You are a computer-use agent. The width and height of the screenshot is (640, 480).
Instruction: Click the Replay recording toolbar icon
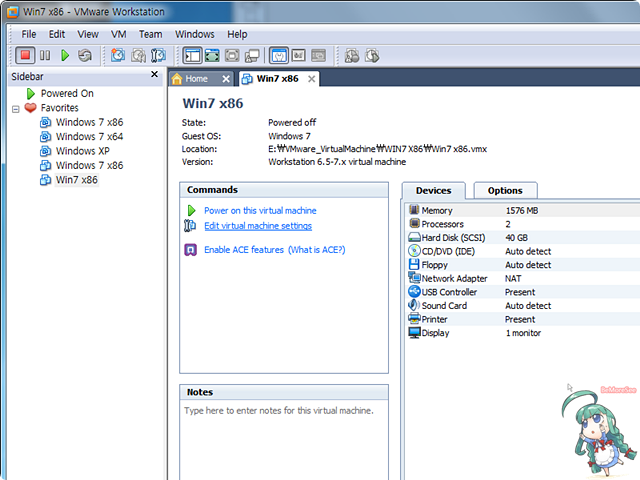pos(372,56)
